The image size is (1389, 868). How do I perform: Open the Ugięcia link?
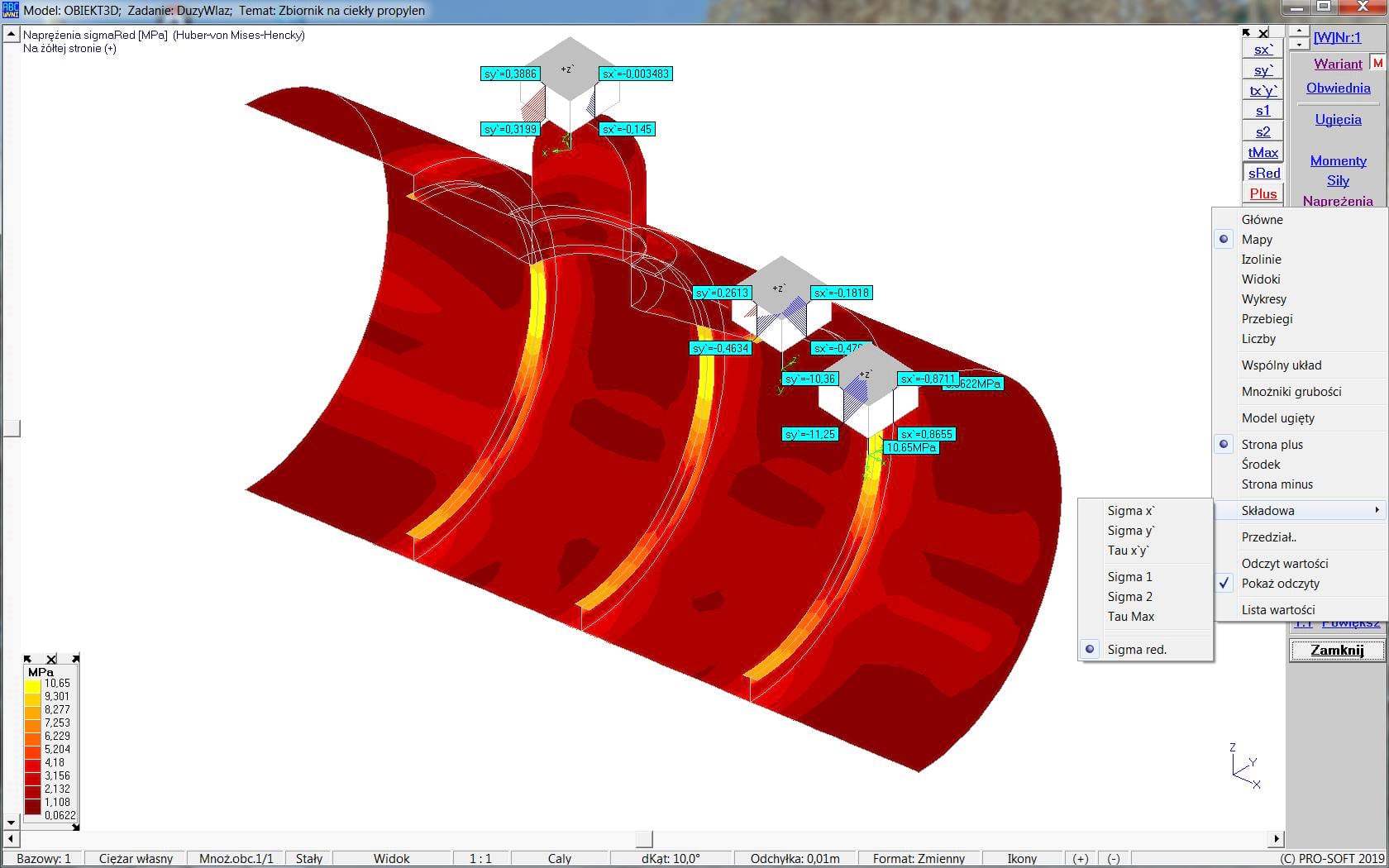click(1338, 120)
